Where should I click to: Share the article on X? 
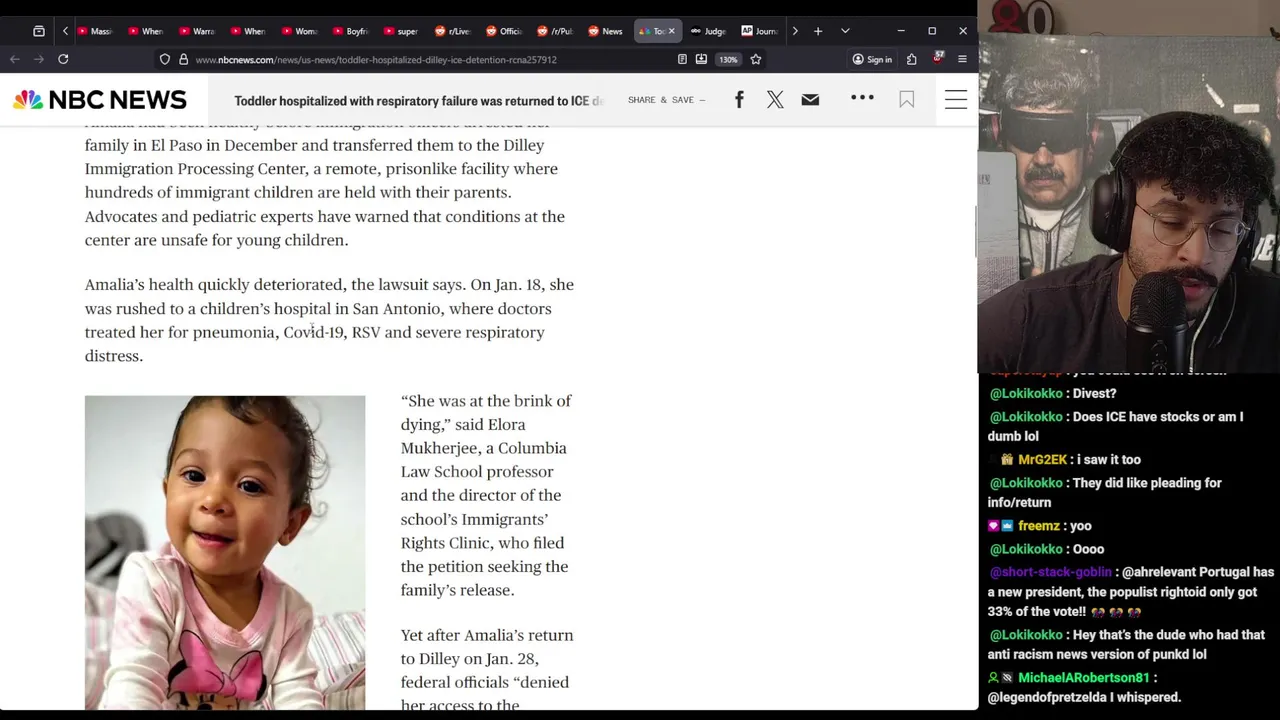tap(775, 99)
